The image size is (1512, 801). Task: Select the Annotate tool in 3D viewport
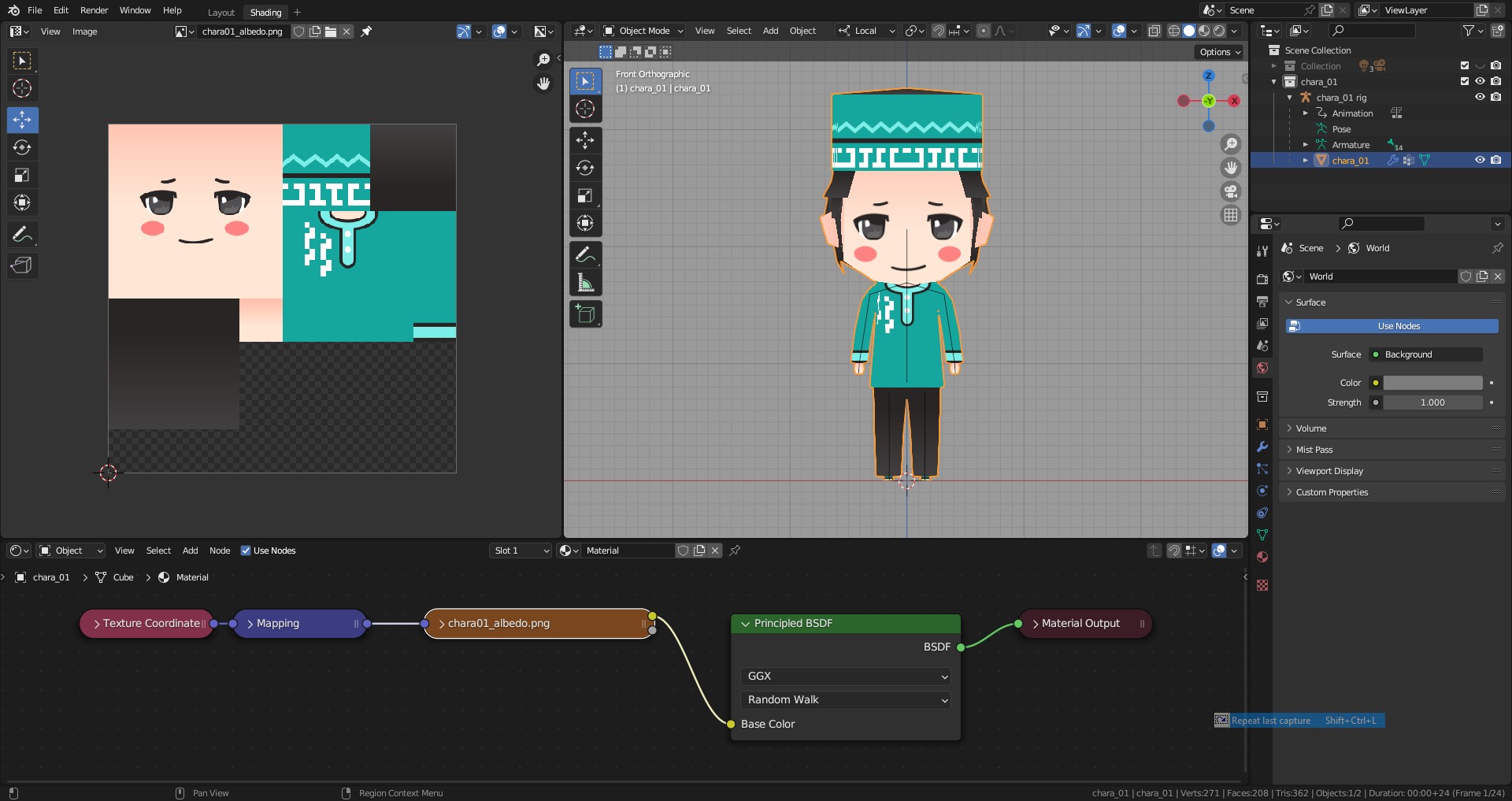click(x=585, y=254)
